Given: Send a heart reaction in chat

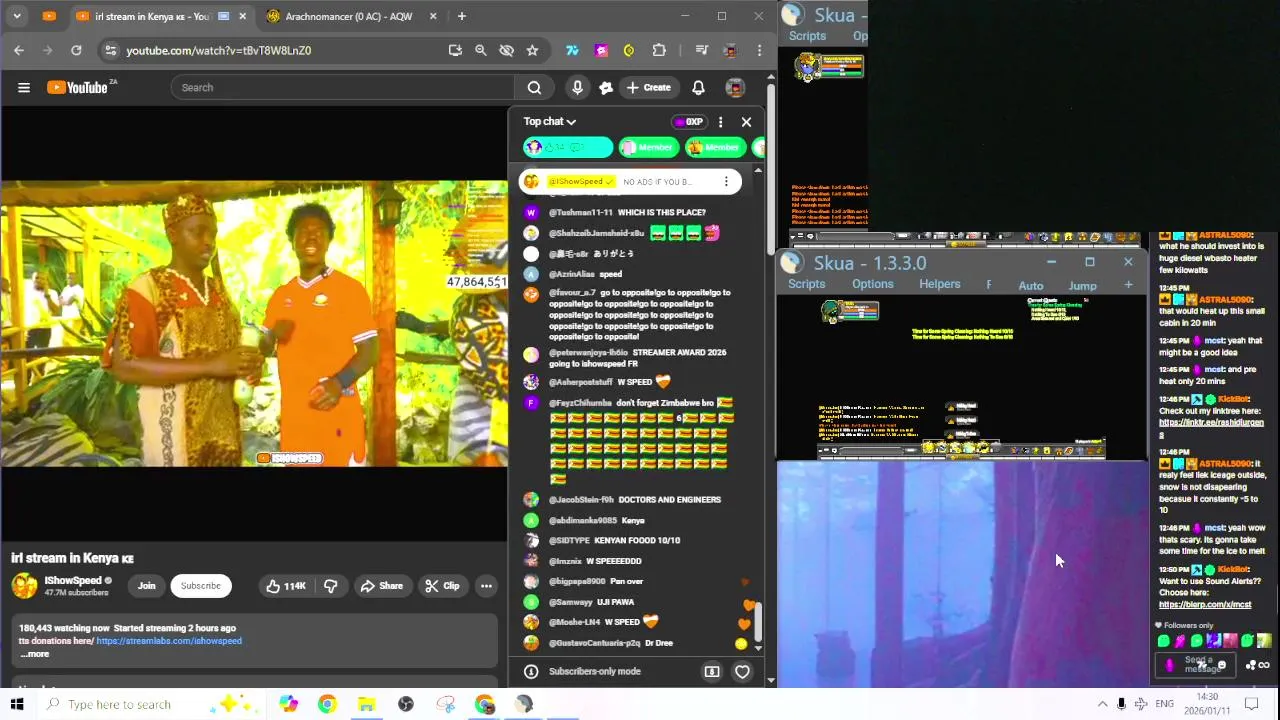Looking at the screenshot, I should [742, 672].
